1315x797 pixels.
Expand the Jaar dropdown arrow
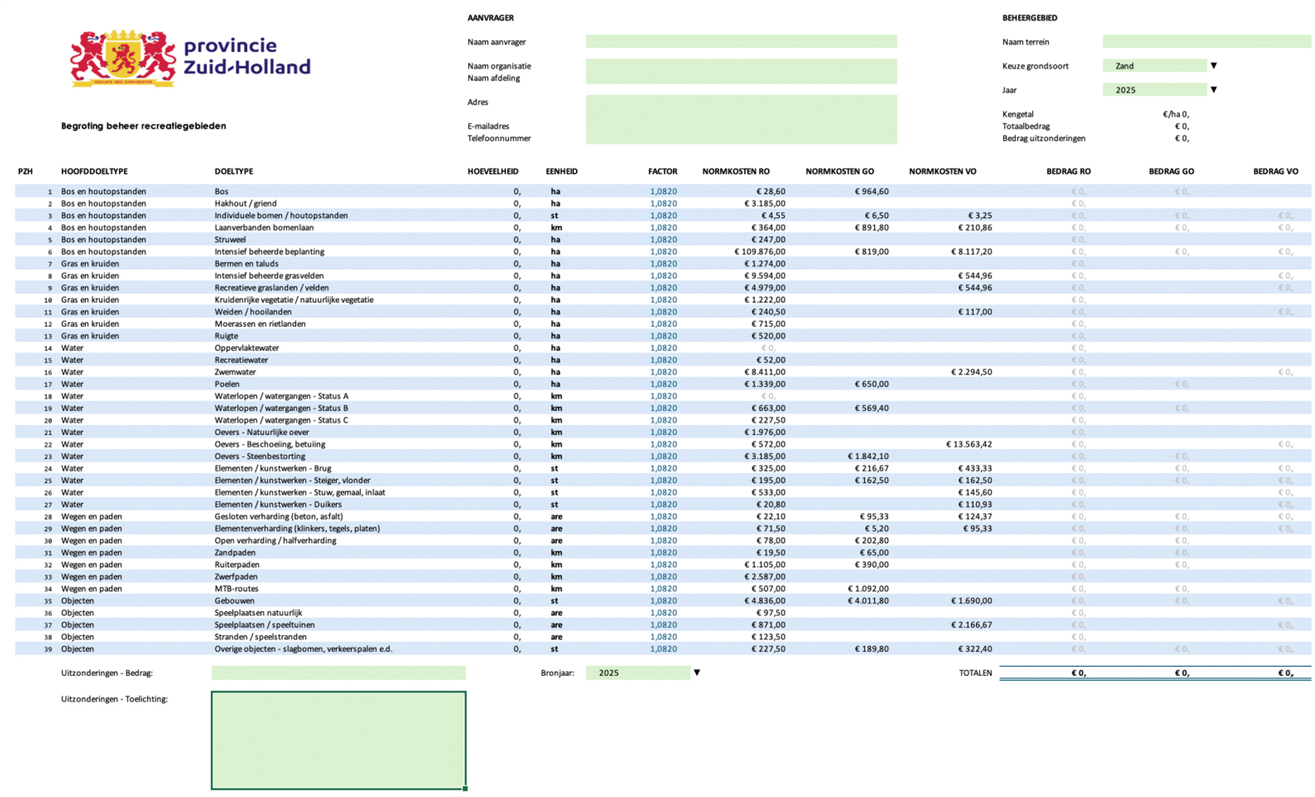coord(1214,90)
